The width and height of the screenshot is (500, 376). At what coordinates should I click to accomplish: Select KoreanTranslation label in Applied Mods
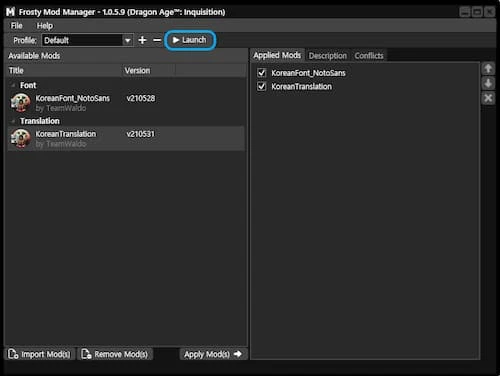(x=301, y=87)
